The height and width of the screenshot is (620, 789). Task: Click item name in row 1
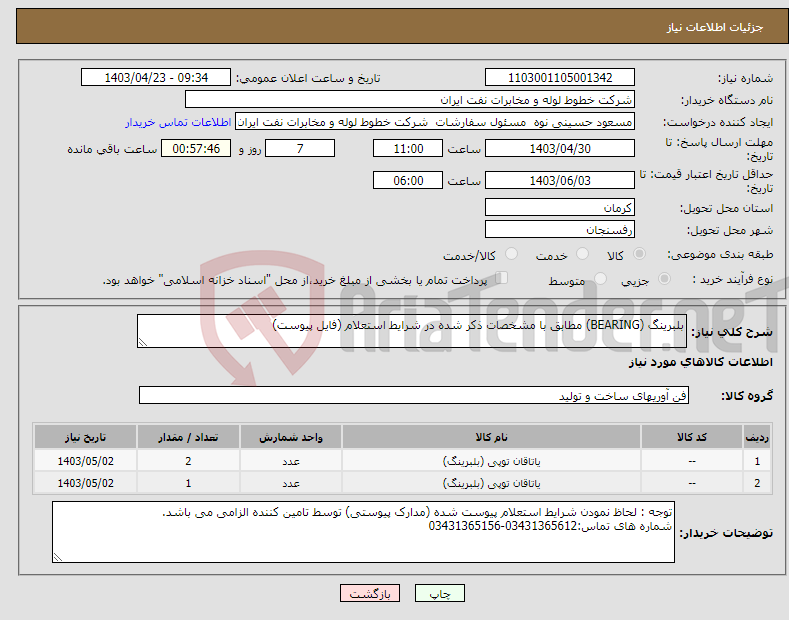coord(491,461)
